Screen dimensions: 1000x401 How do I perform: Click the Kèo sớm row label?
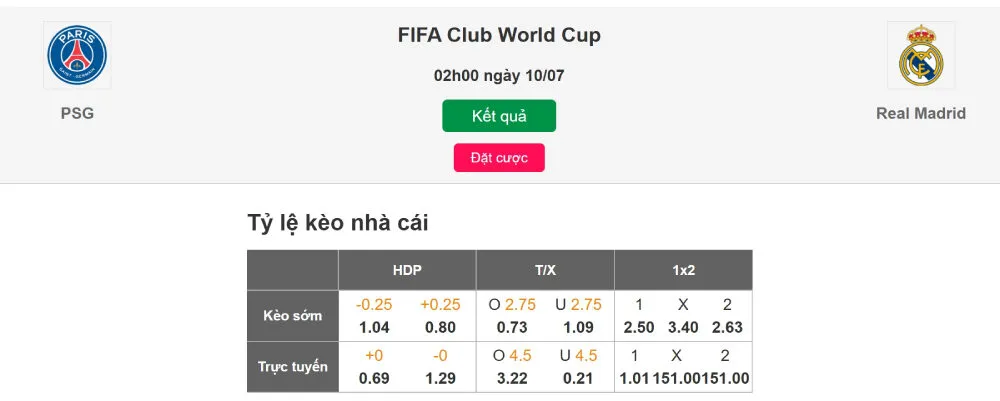click(292, 316)
